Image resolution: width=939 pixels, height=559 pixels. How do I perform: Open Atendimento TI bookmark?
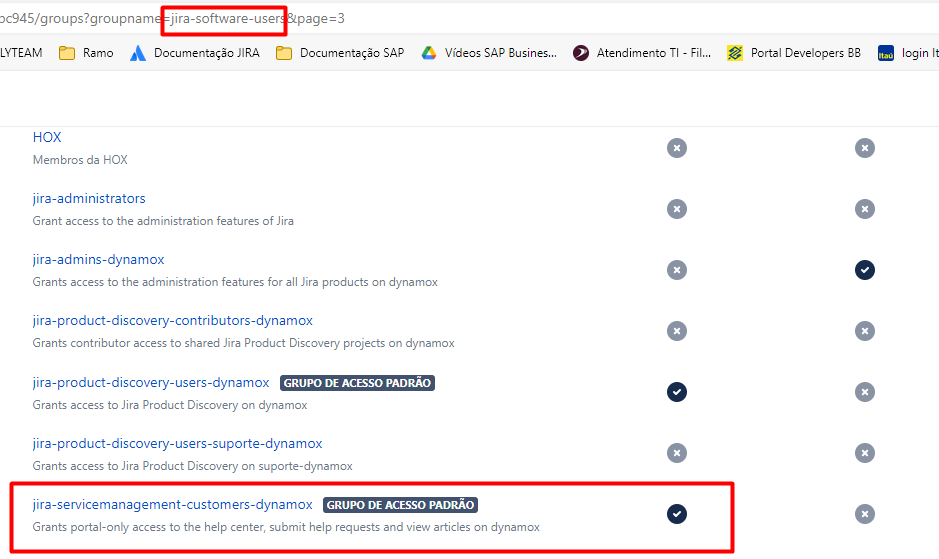642,53
